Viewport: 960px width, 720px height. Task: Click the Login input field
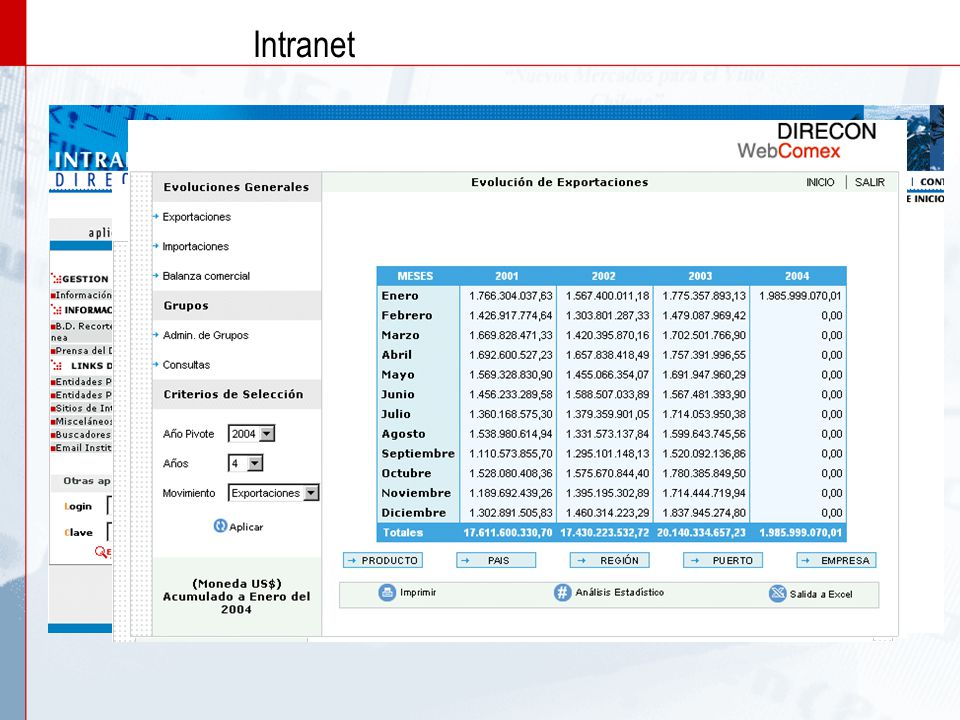click(109, 506)
